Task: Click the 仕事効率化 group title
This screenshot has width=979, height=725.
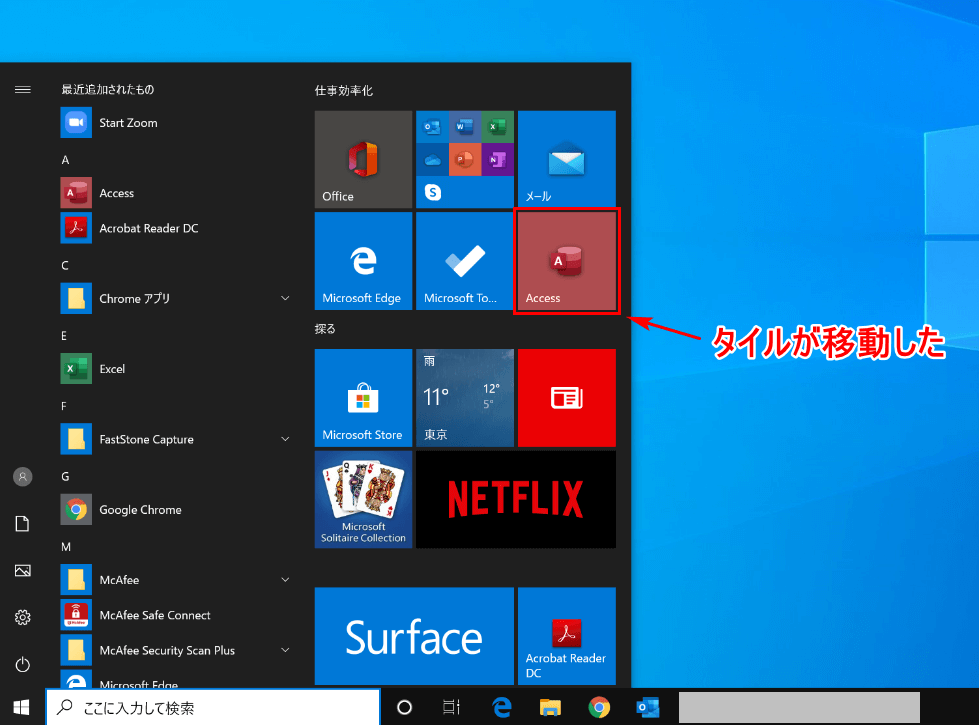Action: click(343, 91)
